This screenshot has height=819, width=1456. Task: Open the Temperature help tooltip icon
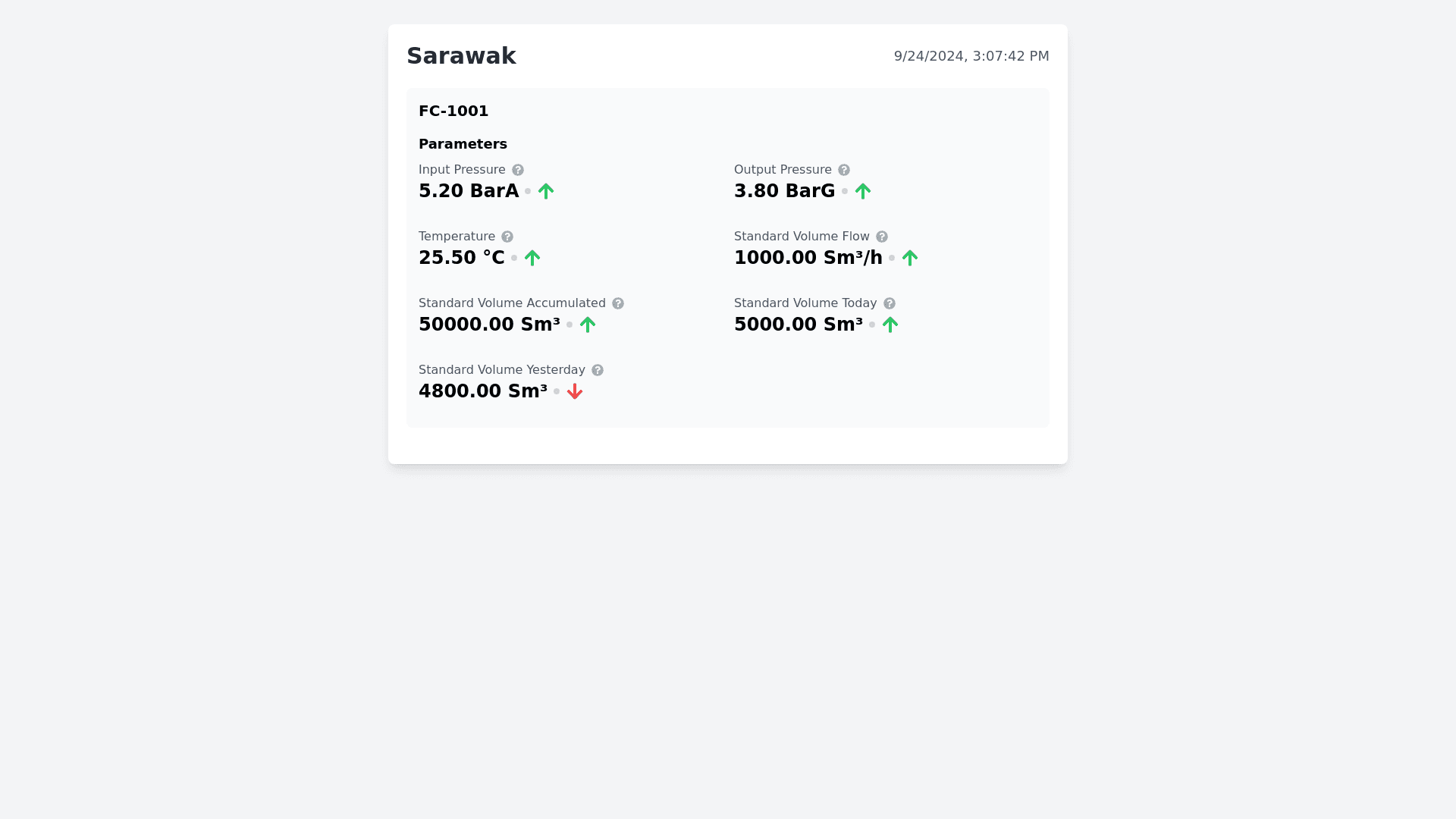click(507, 237)
